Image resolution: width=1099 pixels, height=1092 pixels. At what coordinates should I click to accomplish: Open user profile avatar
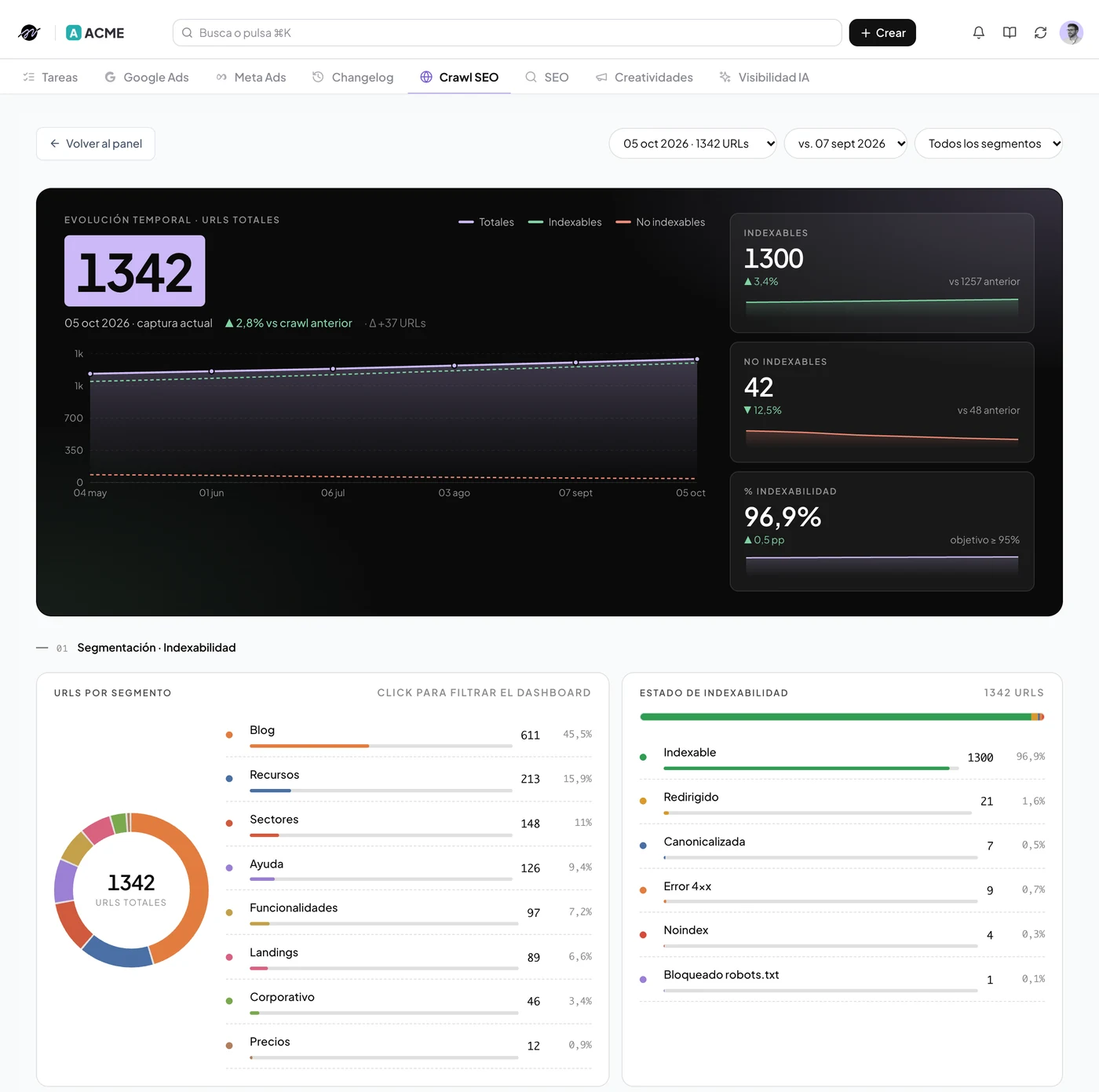(1071, 33)
